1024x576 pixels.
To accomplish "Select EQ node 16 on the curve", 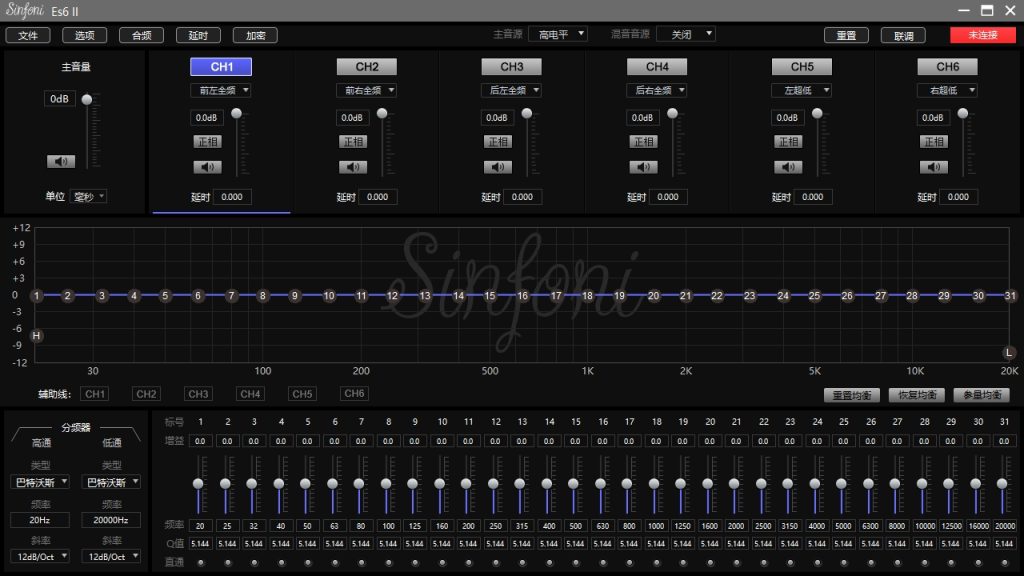I will (x=522, y=296).
